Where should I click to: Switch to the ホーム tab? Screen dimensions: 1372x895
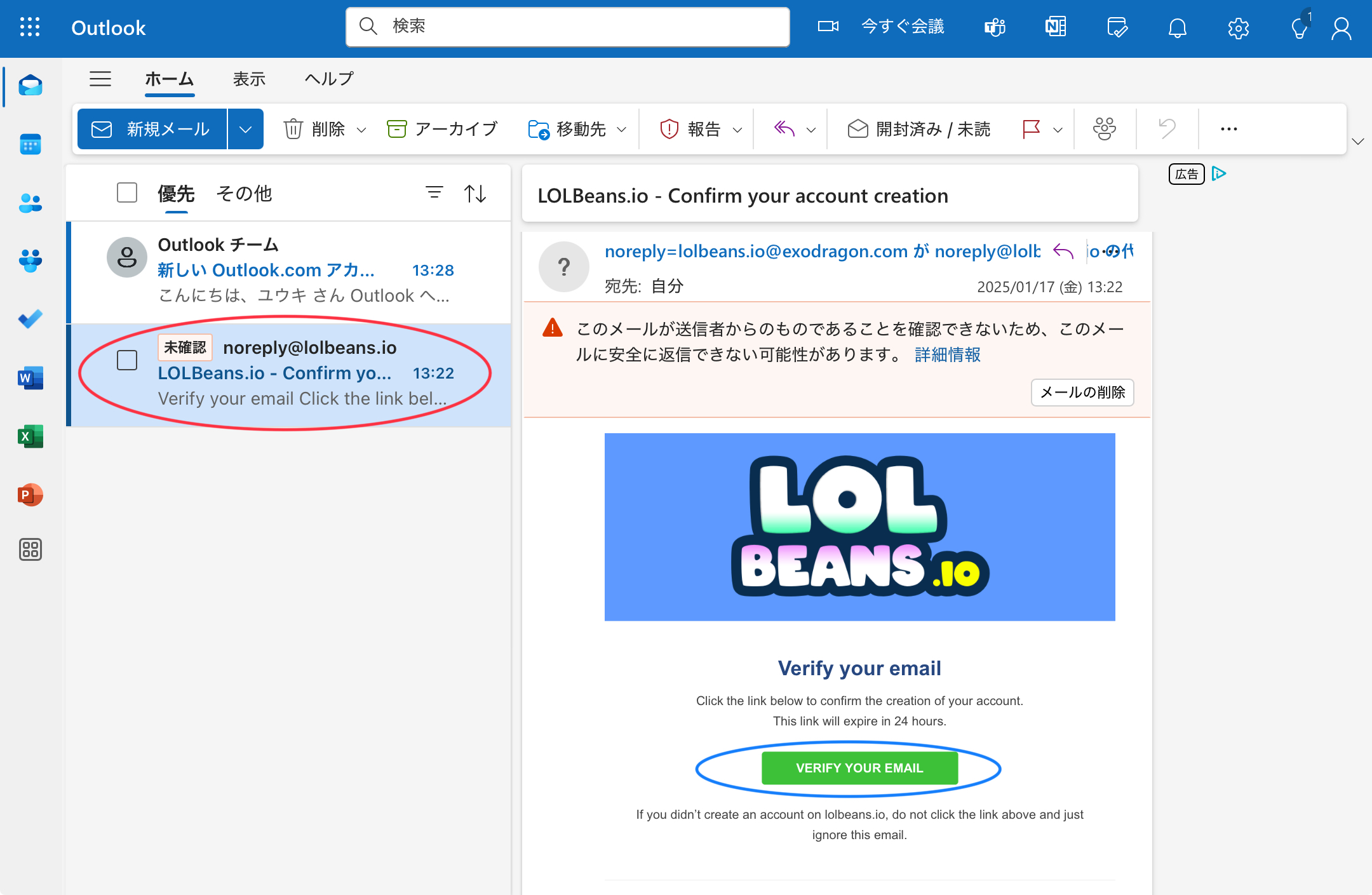click(x=169, y=79)
